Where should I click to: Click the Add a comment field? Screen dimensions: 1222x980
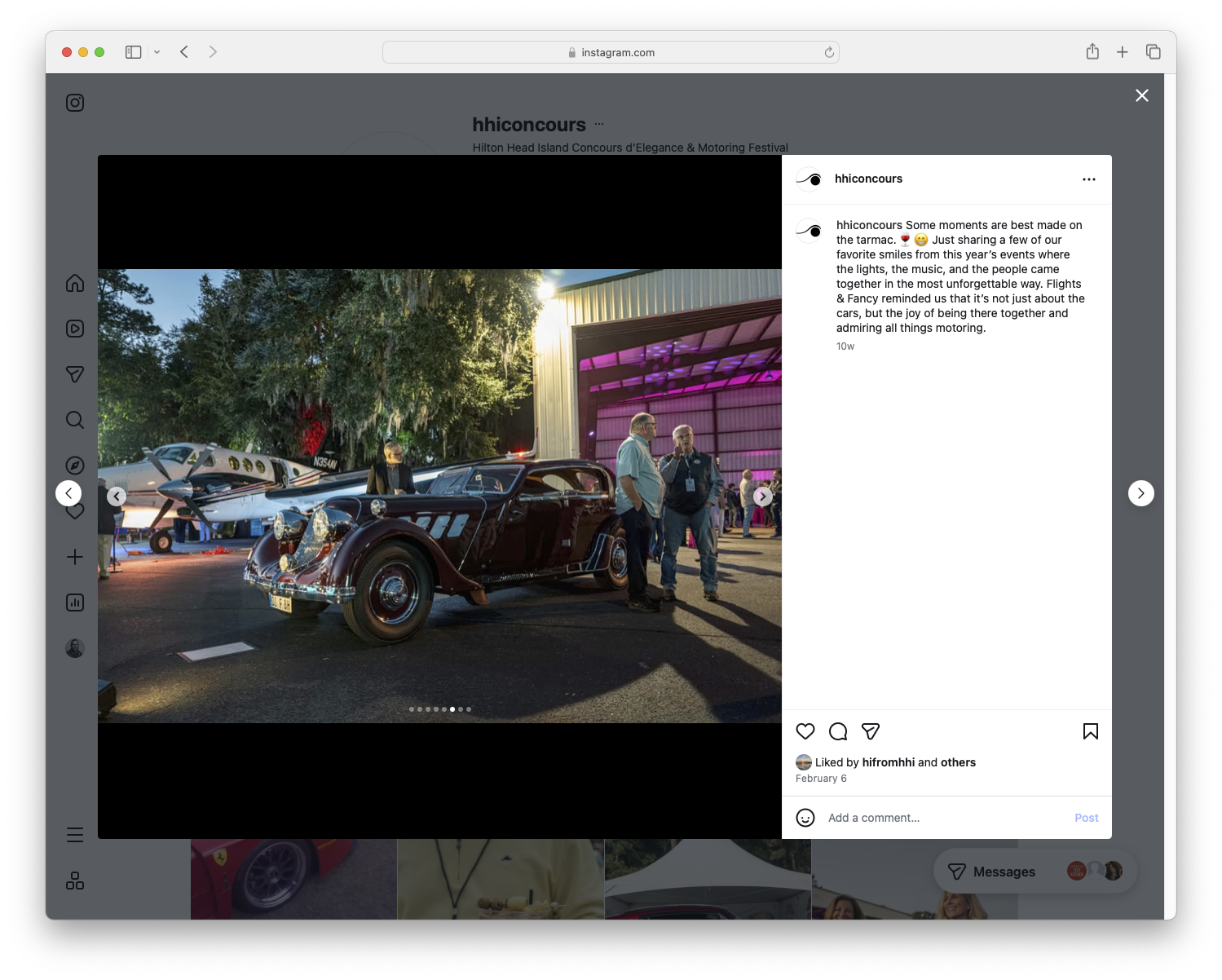(873, 817)
